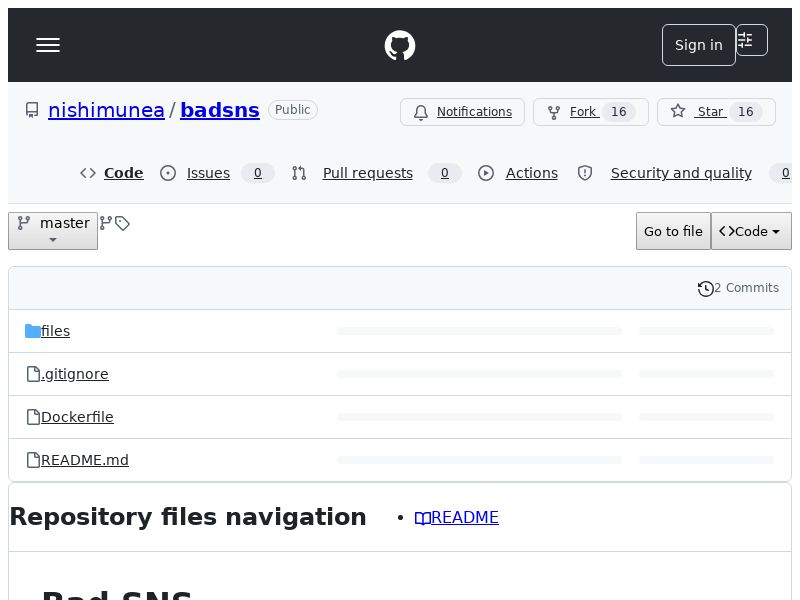Open the hamburger navigation menu
The width and height of the screenshot is (800, 600).
(48, 45)
